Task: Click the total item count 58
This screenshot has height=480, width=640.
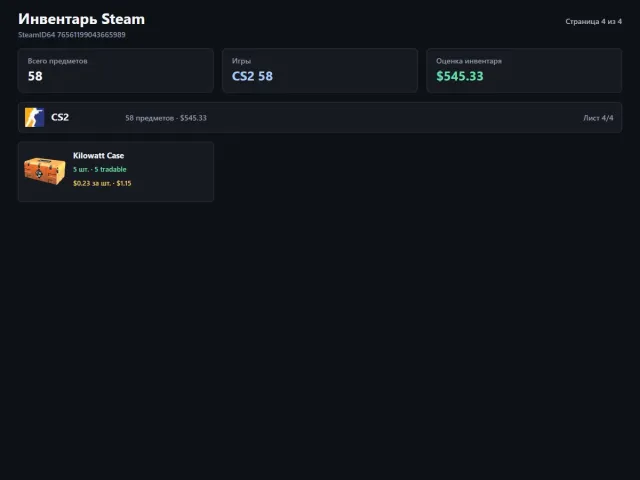Action: coord(35,76)
